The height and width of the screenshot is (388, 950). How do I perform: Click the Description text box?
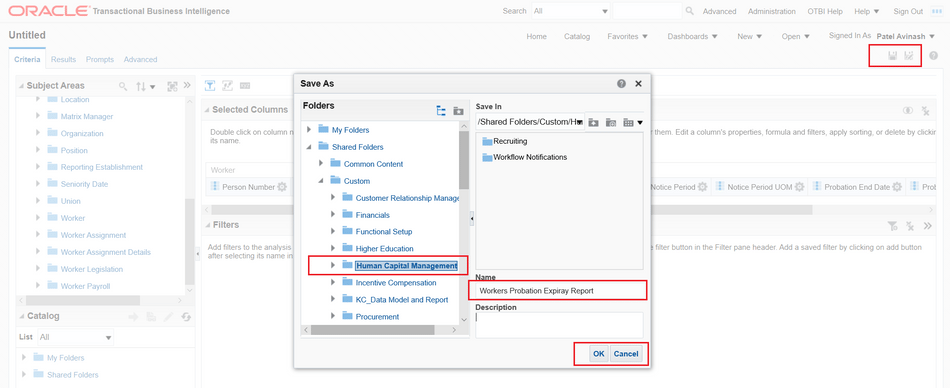coord(560,325)
